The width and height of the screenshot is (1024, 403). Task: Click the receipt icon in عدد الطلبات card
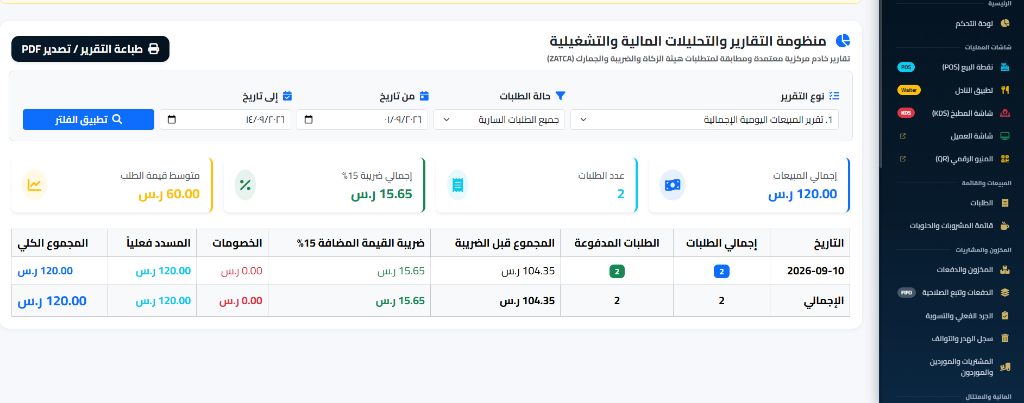coord(458,185)
